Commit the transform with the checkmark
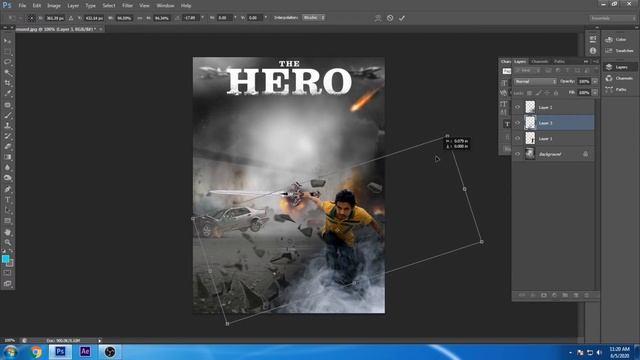 coord(402,18)
